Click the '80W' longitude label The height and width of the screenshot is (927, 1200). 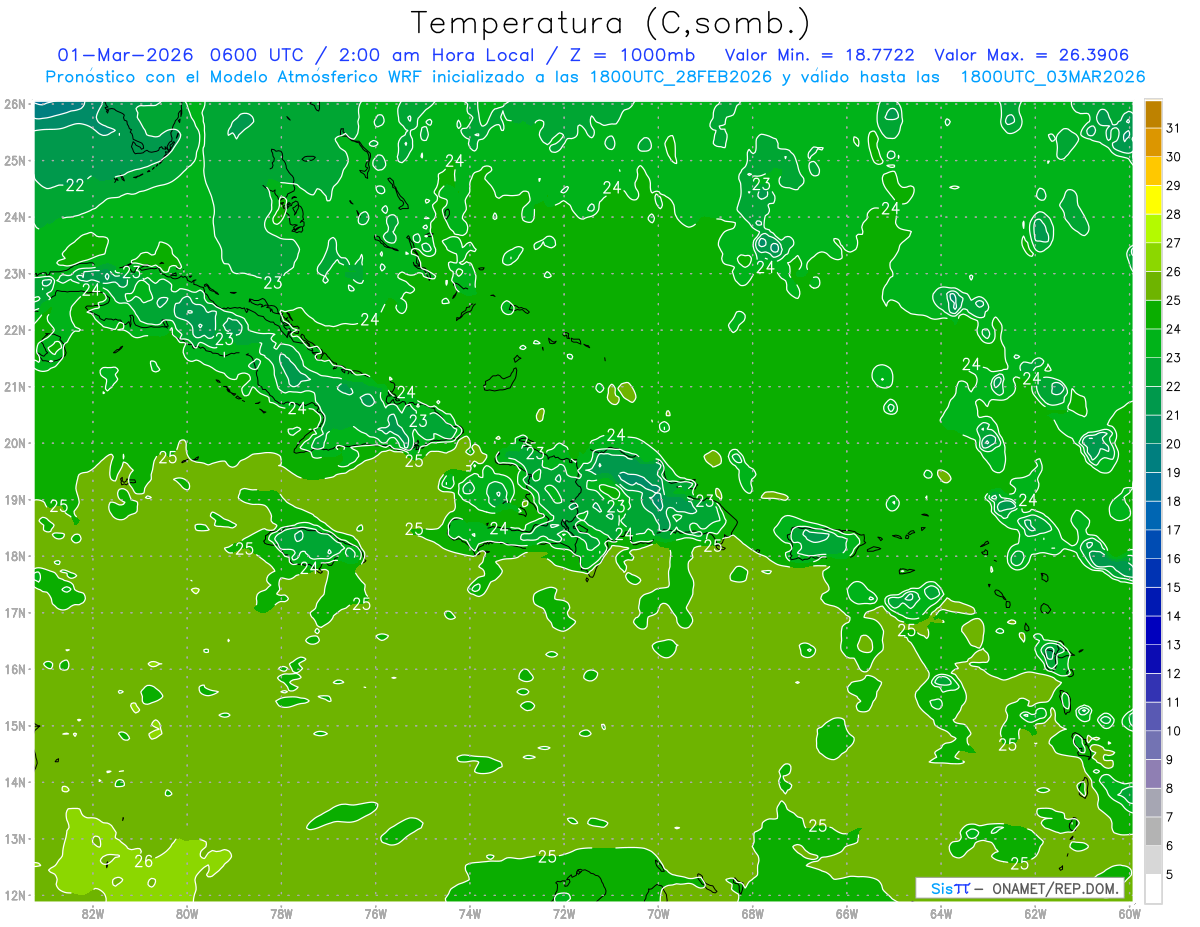[186, 913]
